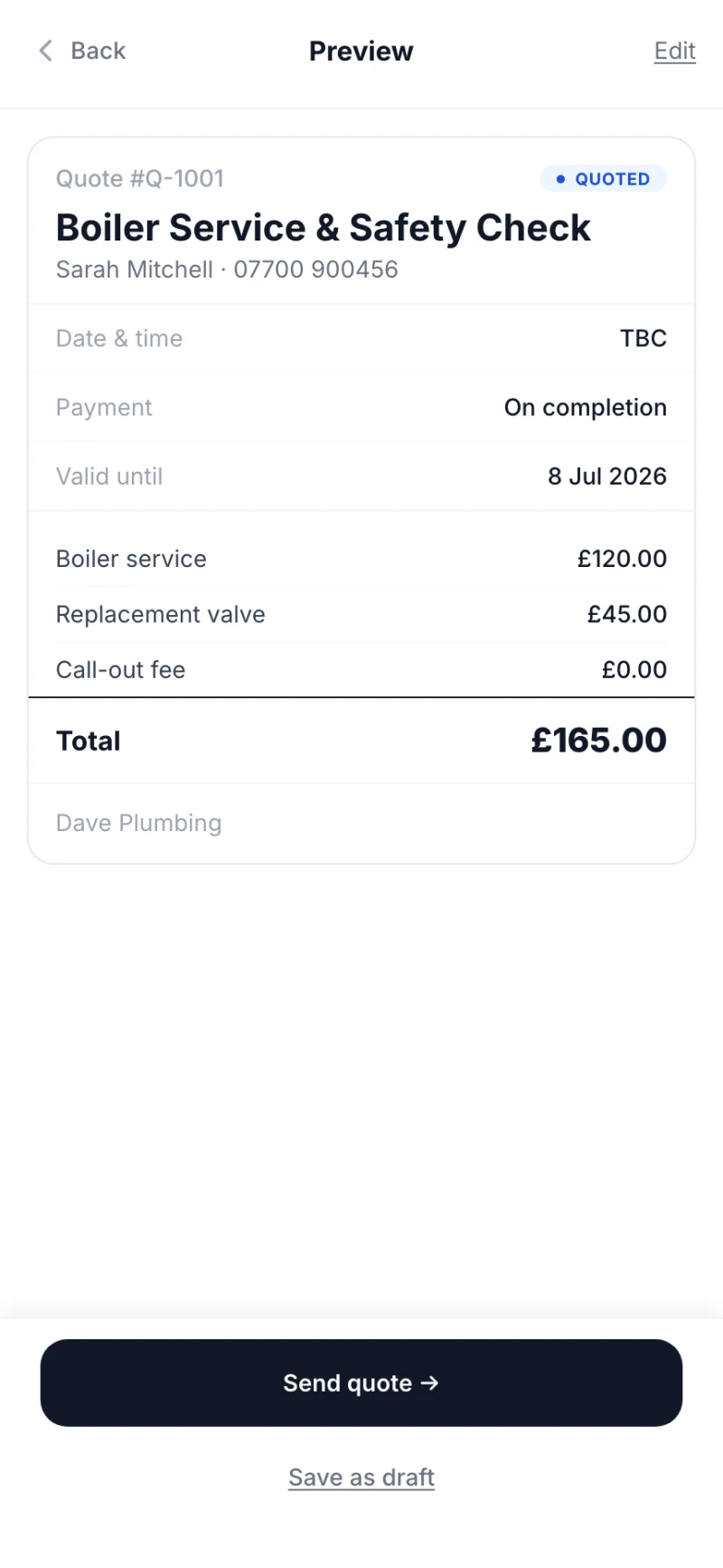This screenshot has height=1568, width=723.
Task: Click Sarah Mitchell's phone number 07700 900456
Action: 316,269
